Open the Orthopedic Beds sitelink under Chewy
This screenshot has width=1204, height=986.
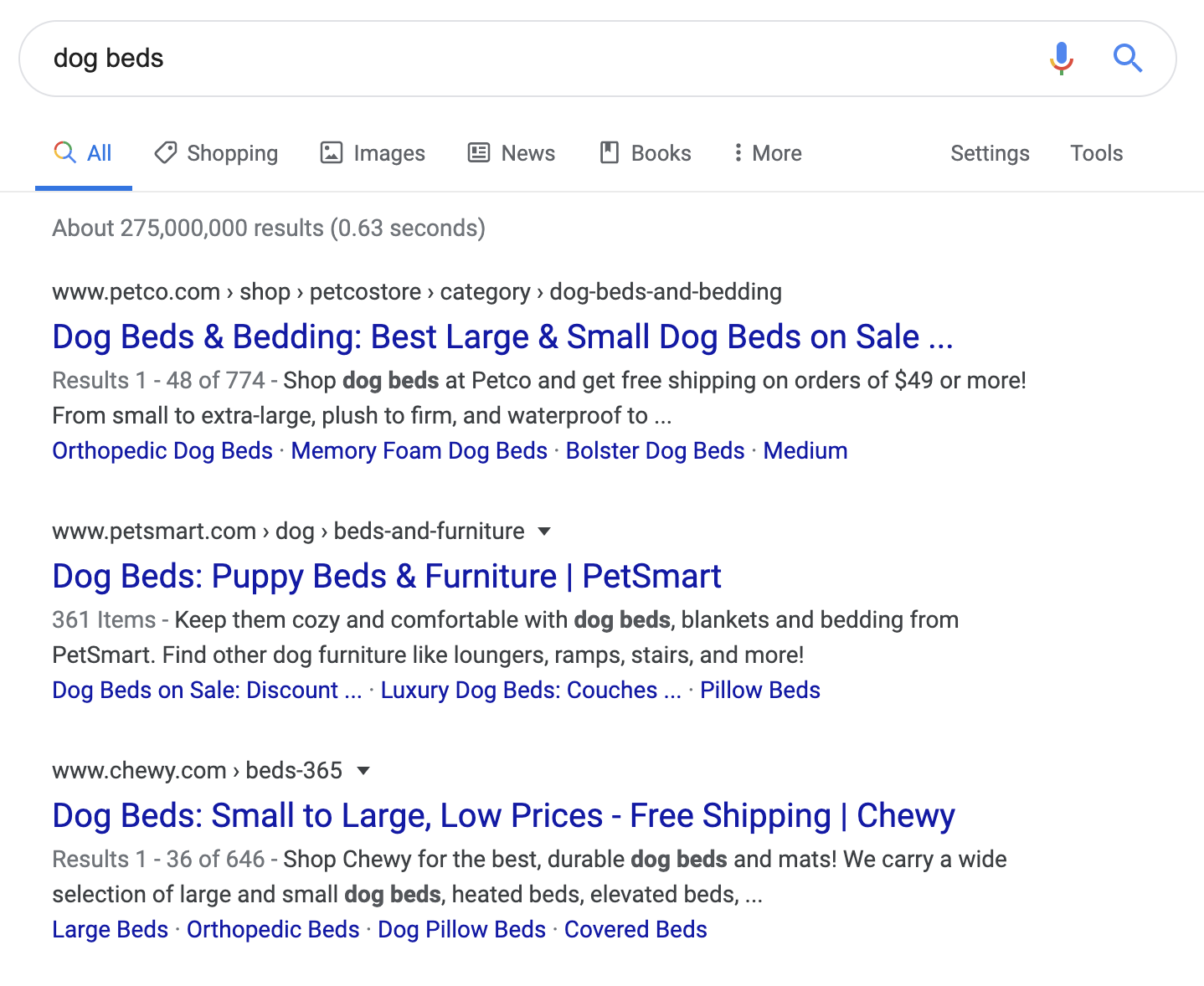pos(273,929)
